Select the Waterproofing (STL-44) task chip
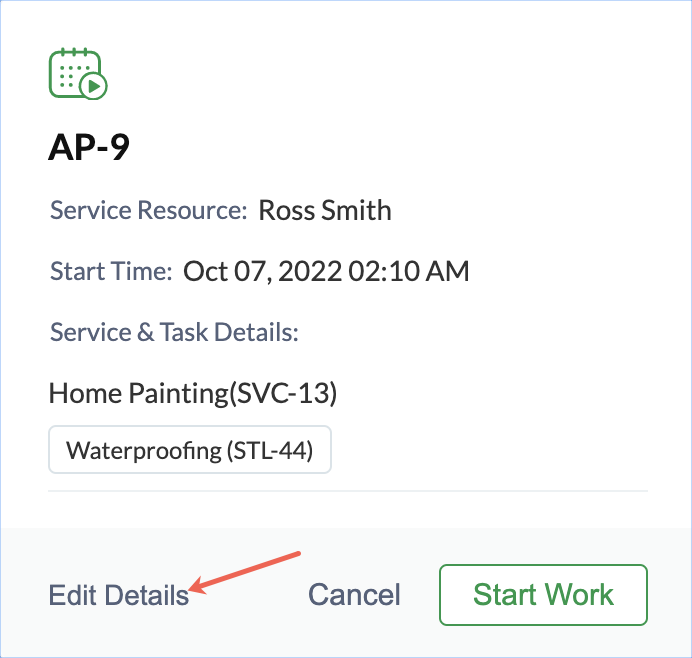692x658 pixels. point(190,451)
